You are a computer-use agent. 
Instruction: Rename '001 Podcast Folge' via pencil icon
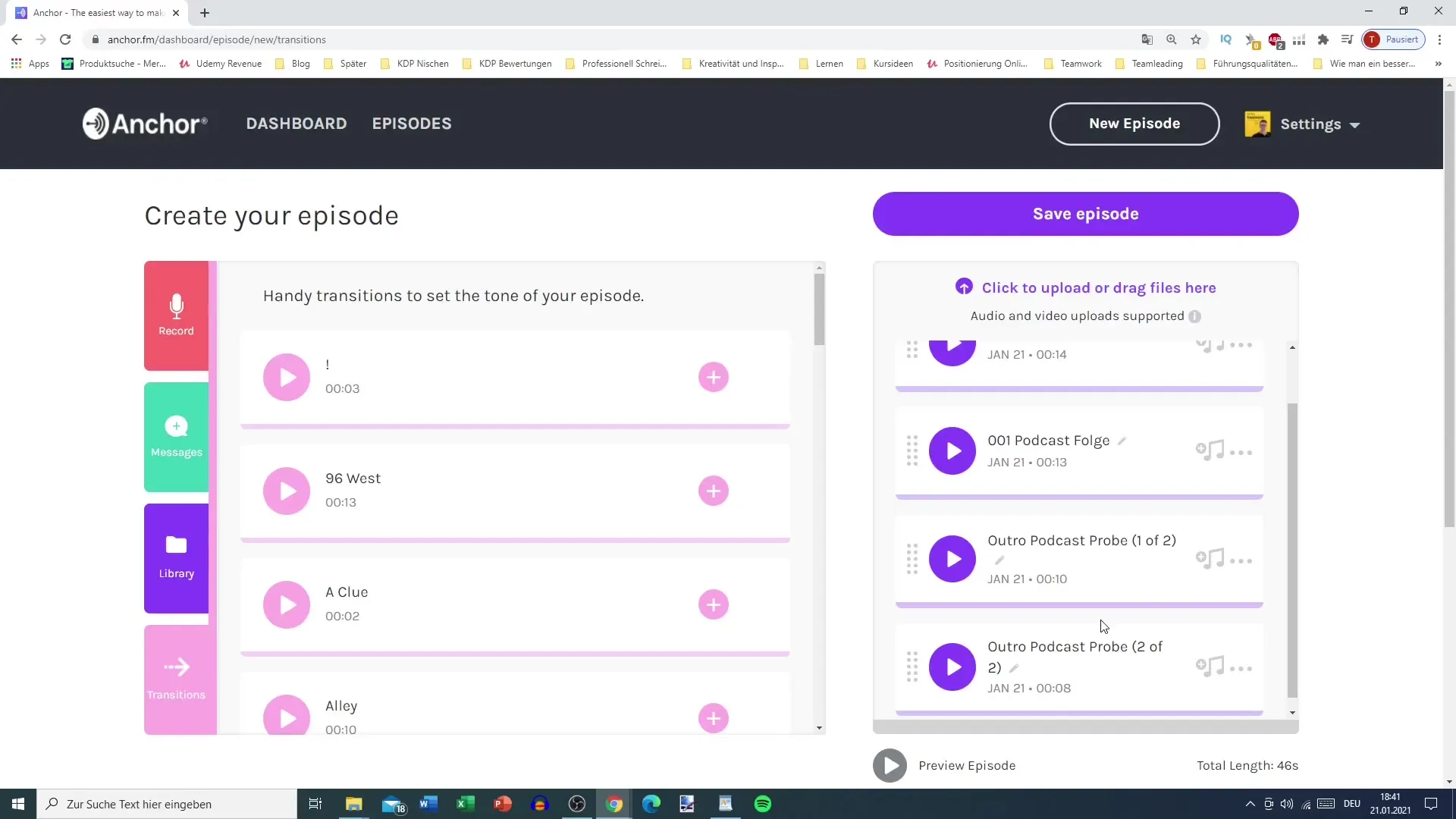[1122, 441]
